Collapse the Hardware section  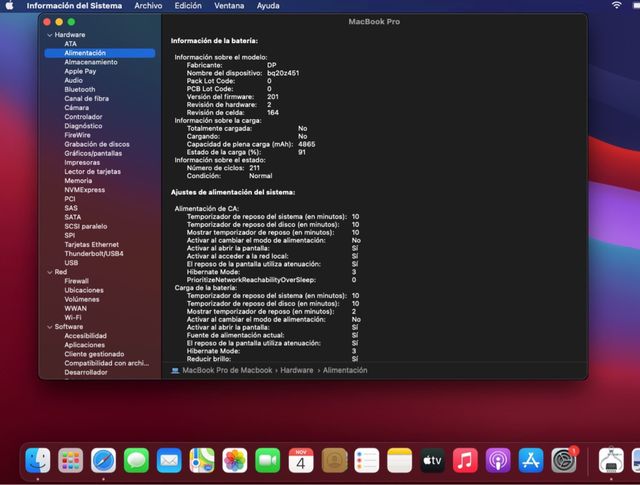tap(50, 35)
